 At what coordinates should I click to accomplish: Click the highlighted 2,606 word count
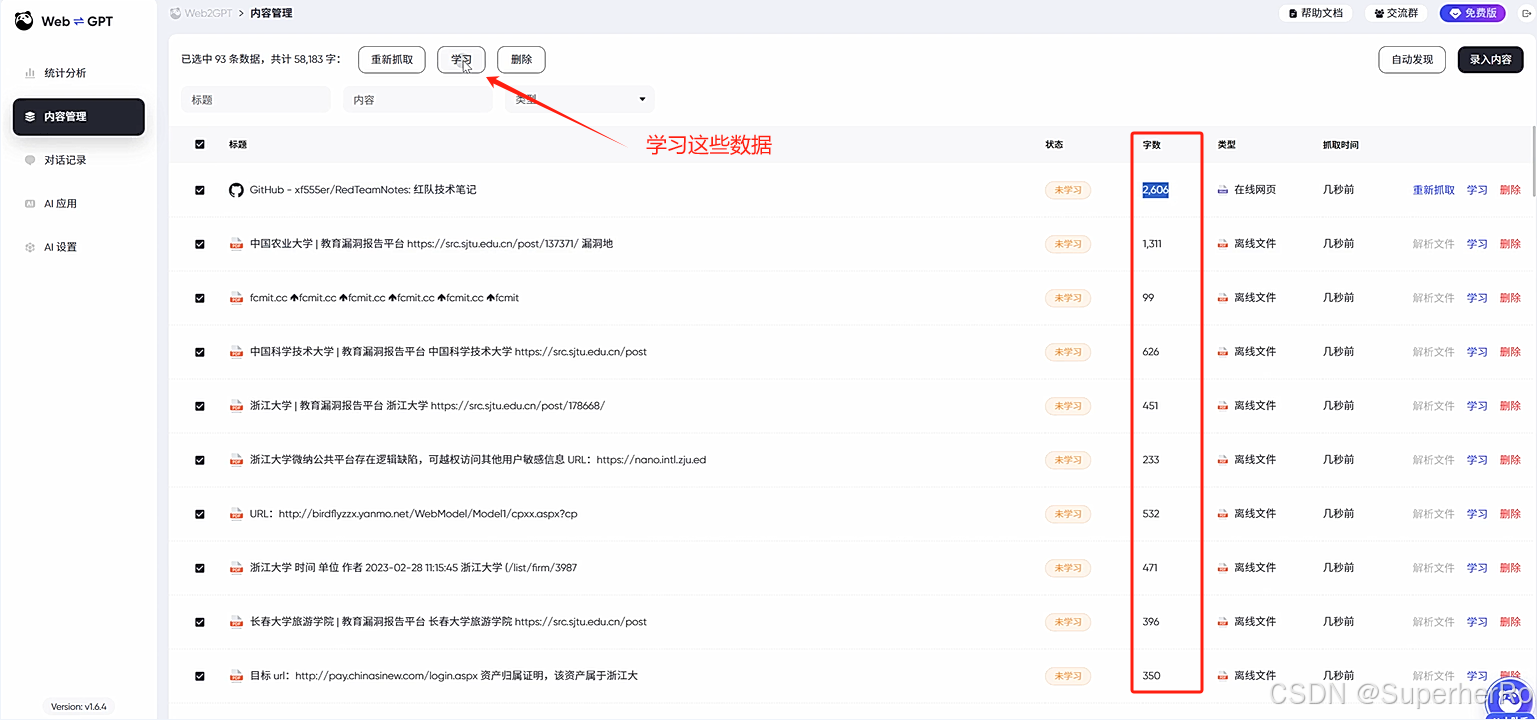pos(1155,190)
